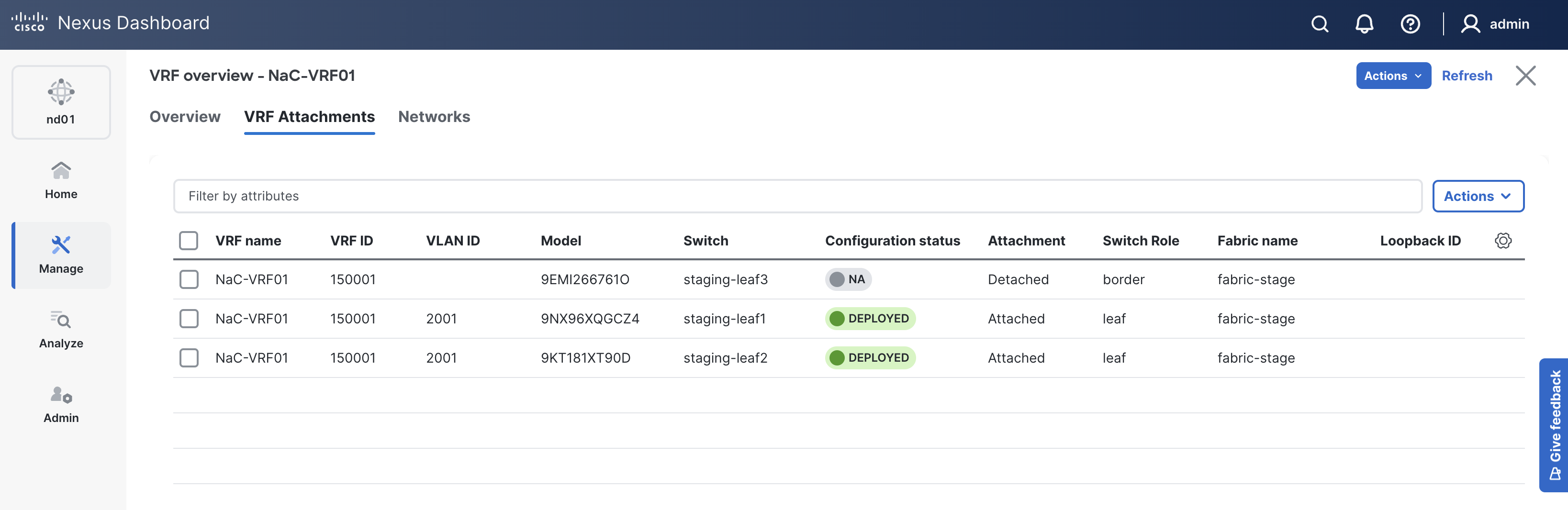Open the Analyze section in sidebar
Screen dimensions: 1568x510
tap(61, 329)
